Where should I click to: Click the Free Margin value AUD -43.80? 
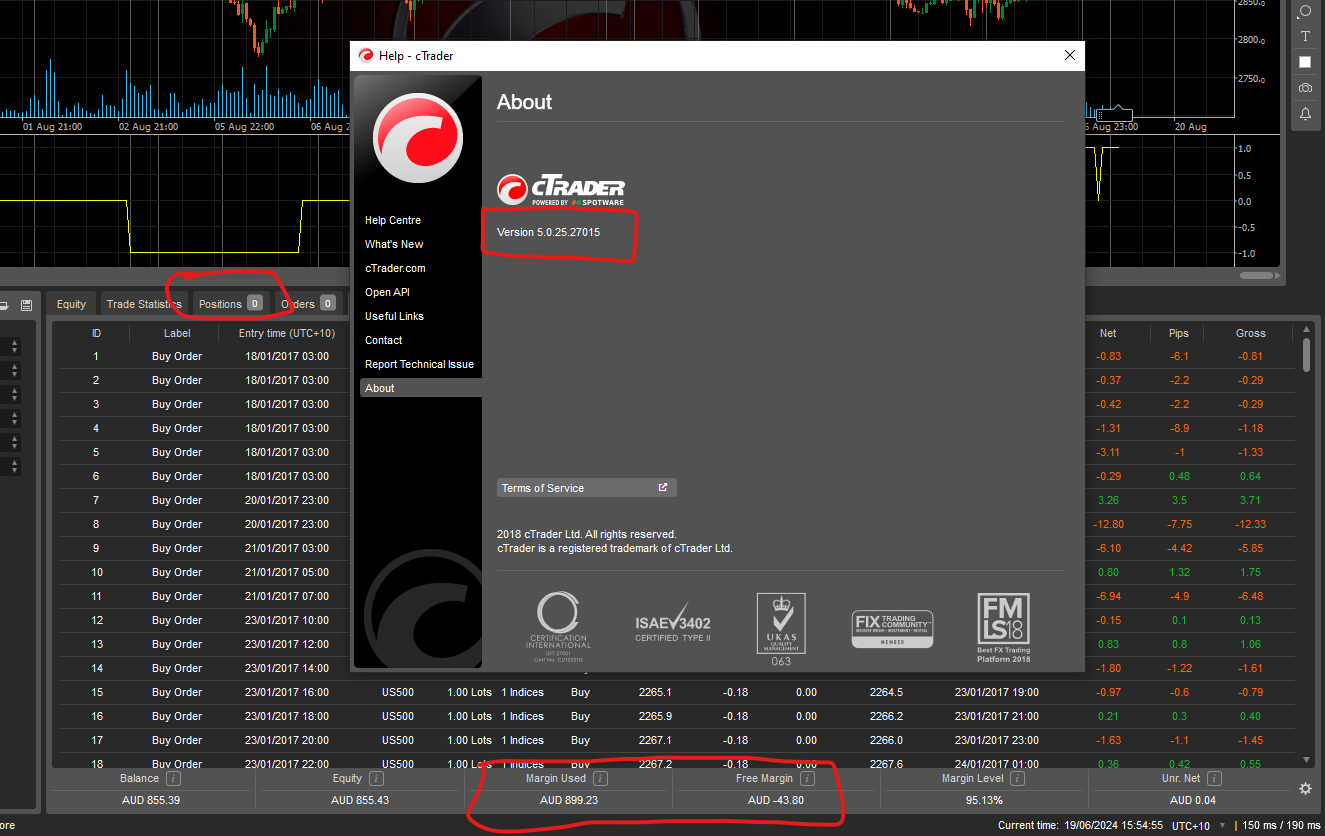[x=776, y=801]
